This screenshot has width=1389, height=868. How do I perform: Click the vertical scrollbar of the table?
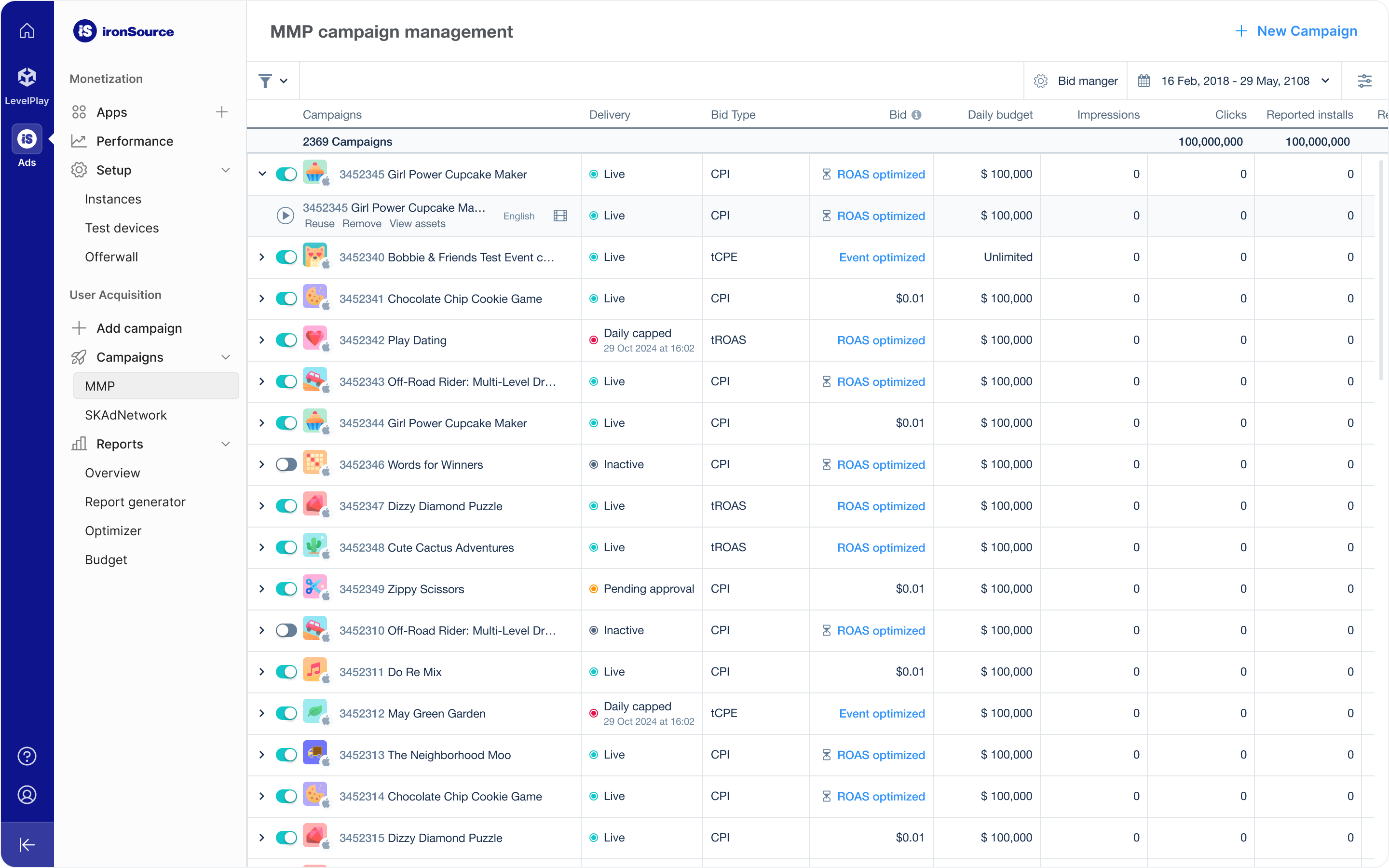click(1381, 270)
